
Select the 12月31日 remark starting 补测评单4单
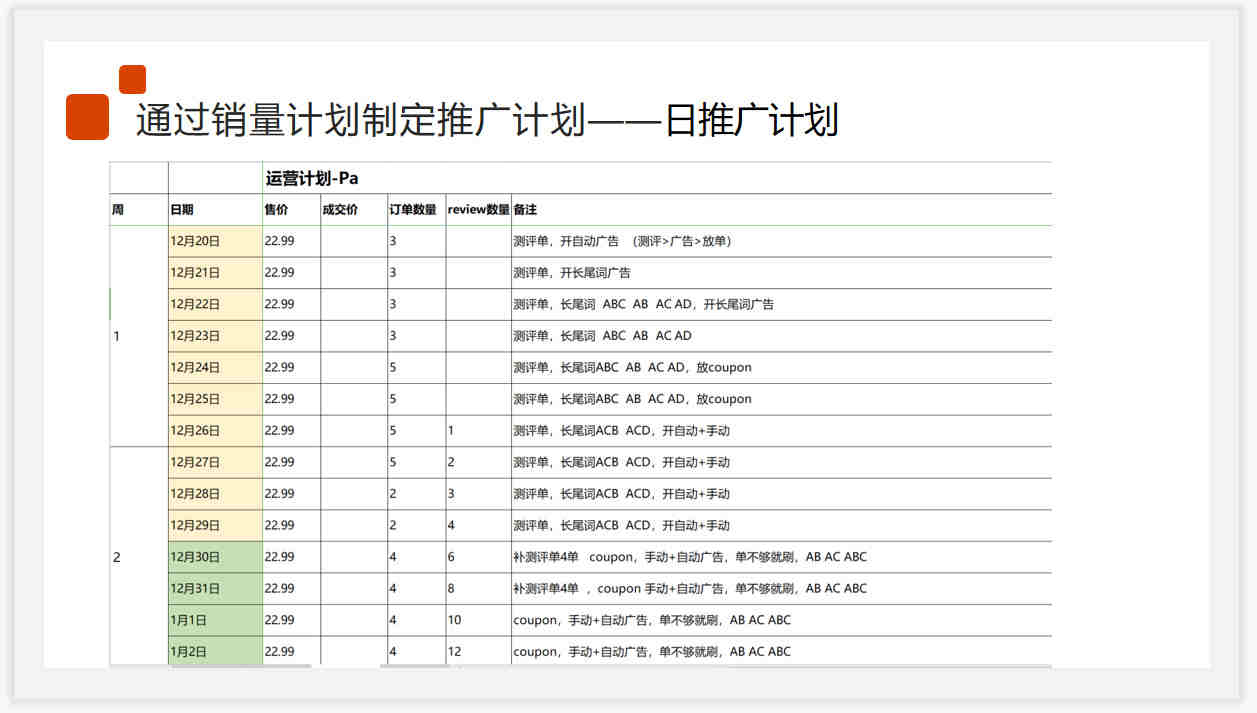point(690,588)
